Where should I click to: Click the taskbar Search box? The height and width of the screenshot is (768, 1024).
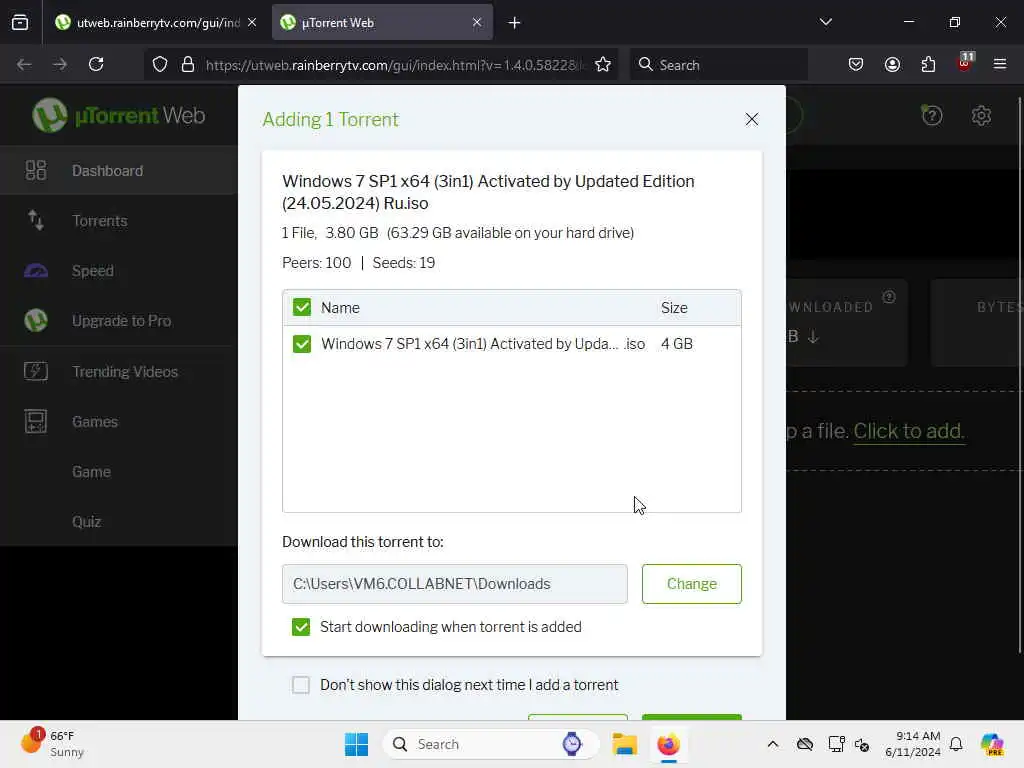pos(490,744)
